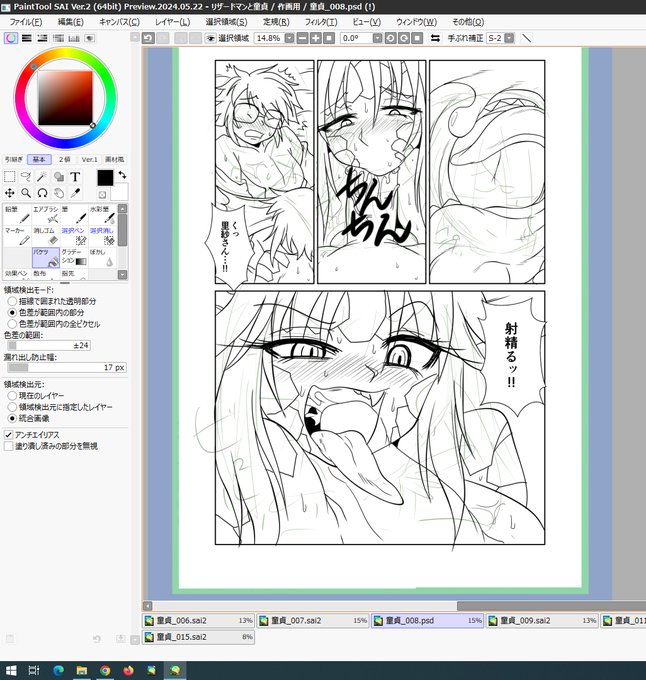Select the eyedropper tool
646x680 pixels.
pos(75,193)
